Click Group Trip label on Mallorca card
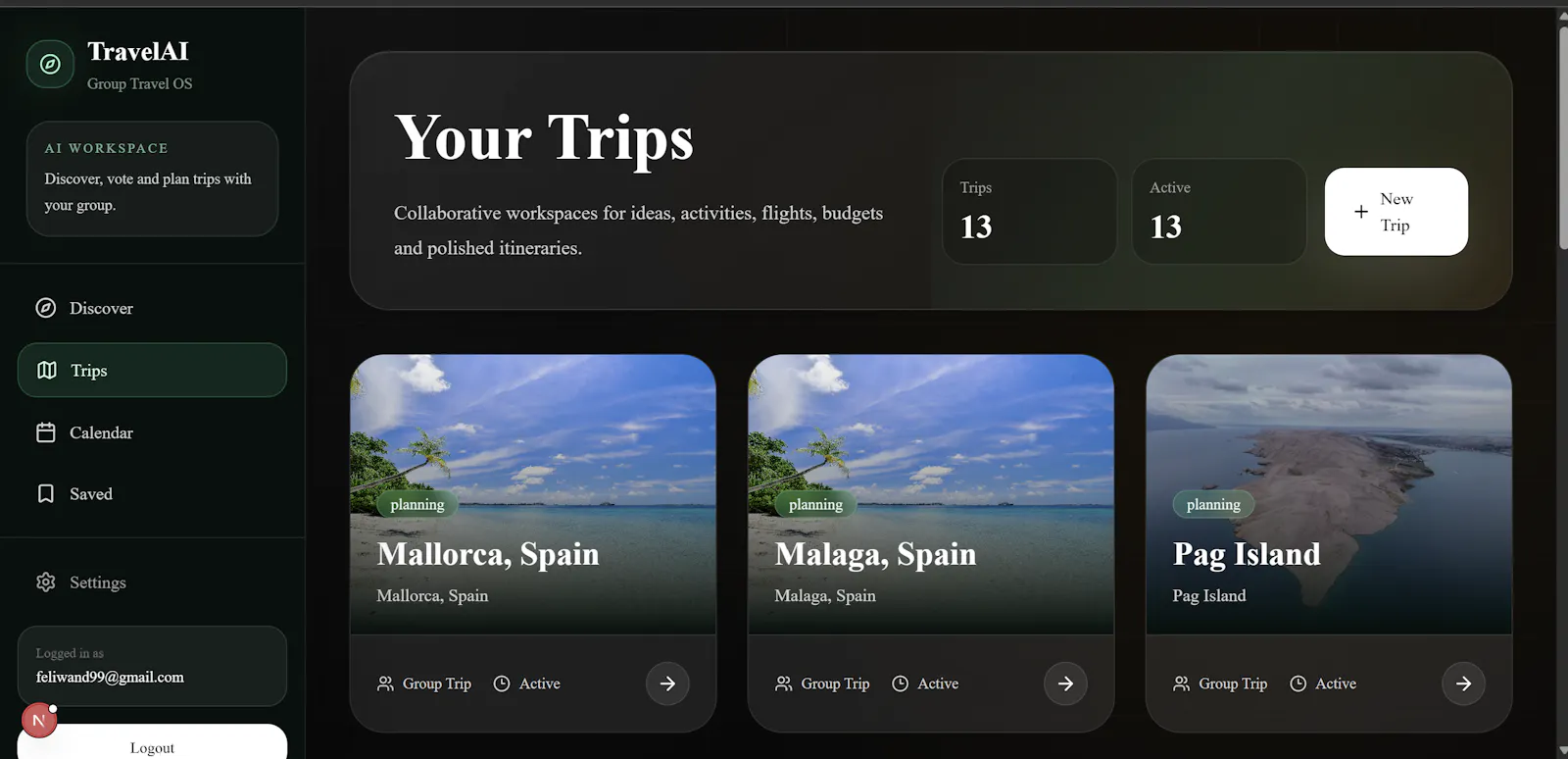 (437, 683)
